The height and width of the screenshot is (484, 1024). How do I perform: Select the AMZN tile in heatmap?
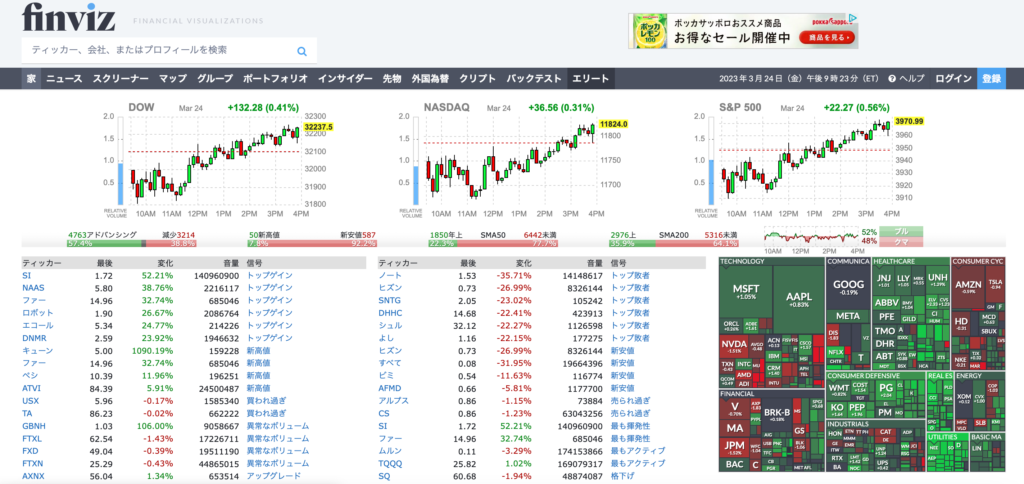pos(968,286)
